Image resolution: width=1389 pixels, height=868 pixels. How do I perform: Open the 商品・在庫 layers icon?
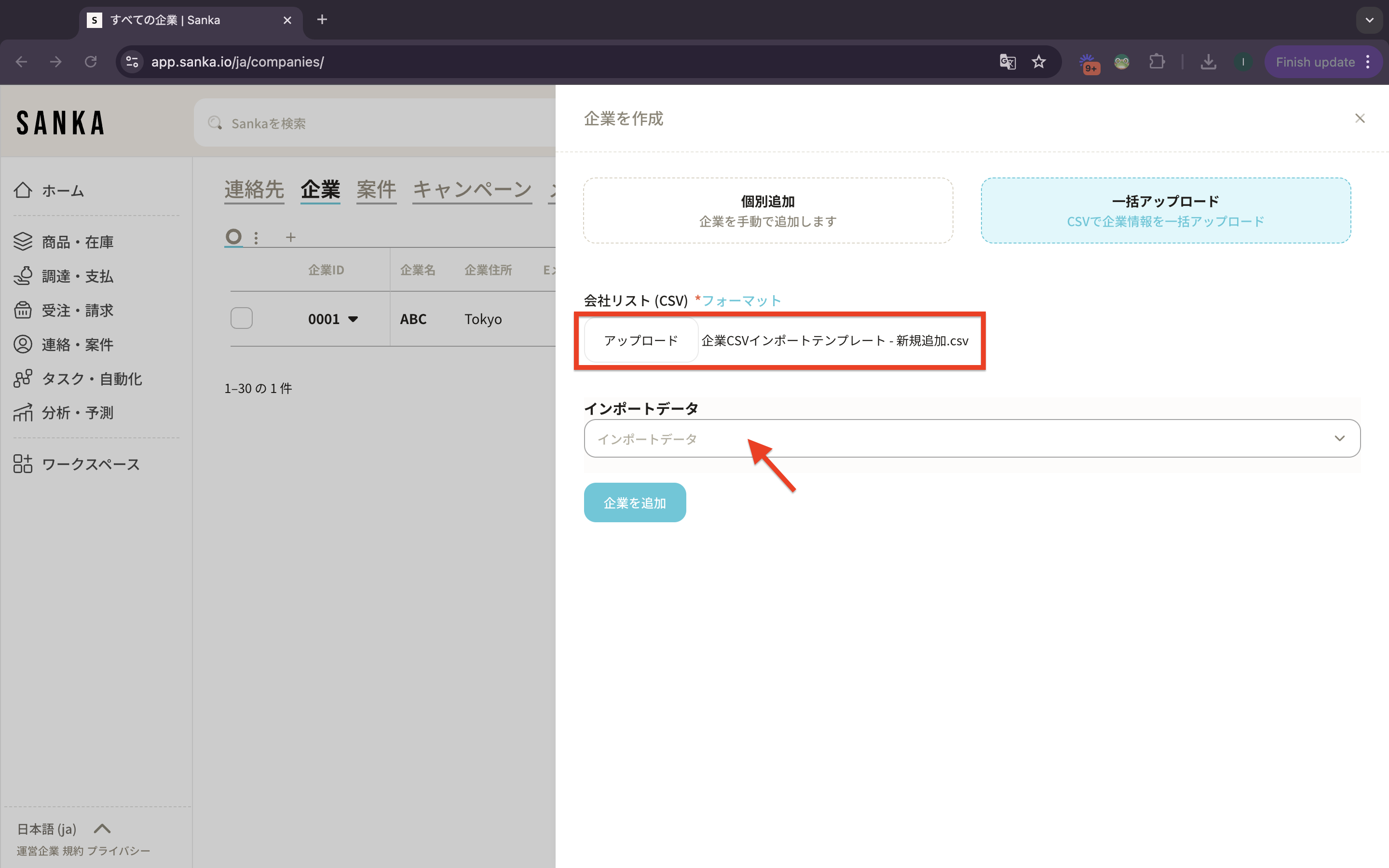23,242
